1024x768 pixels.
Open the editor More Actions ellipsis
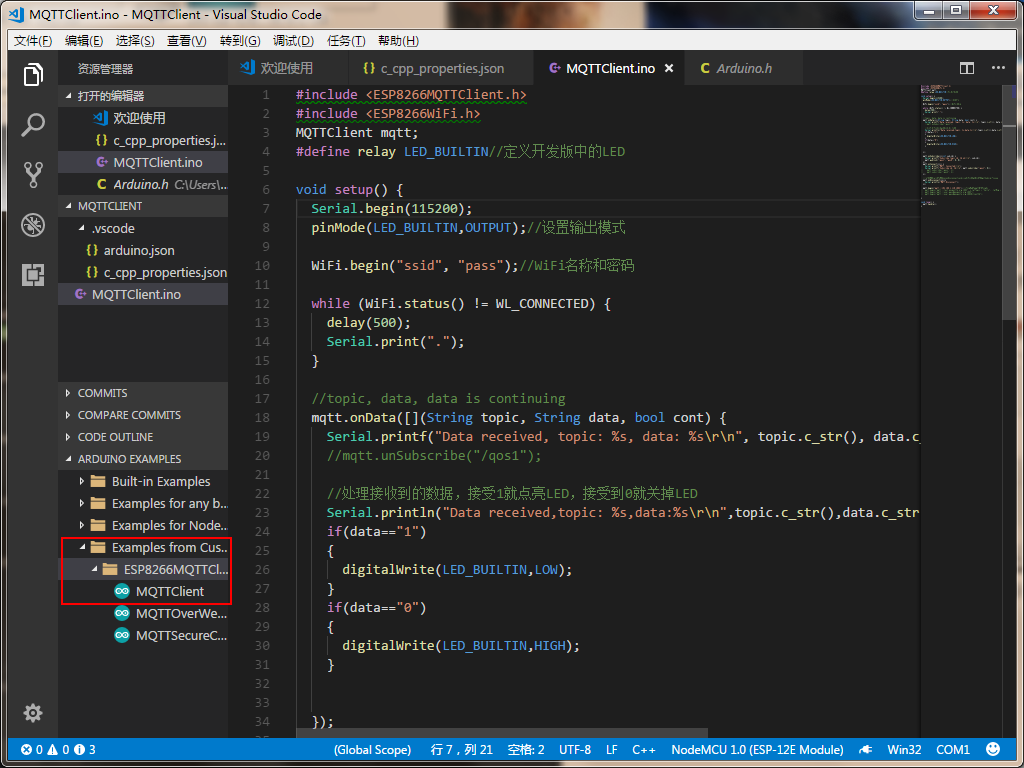tap(998, 68)
